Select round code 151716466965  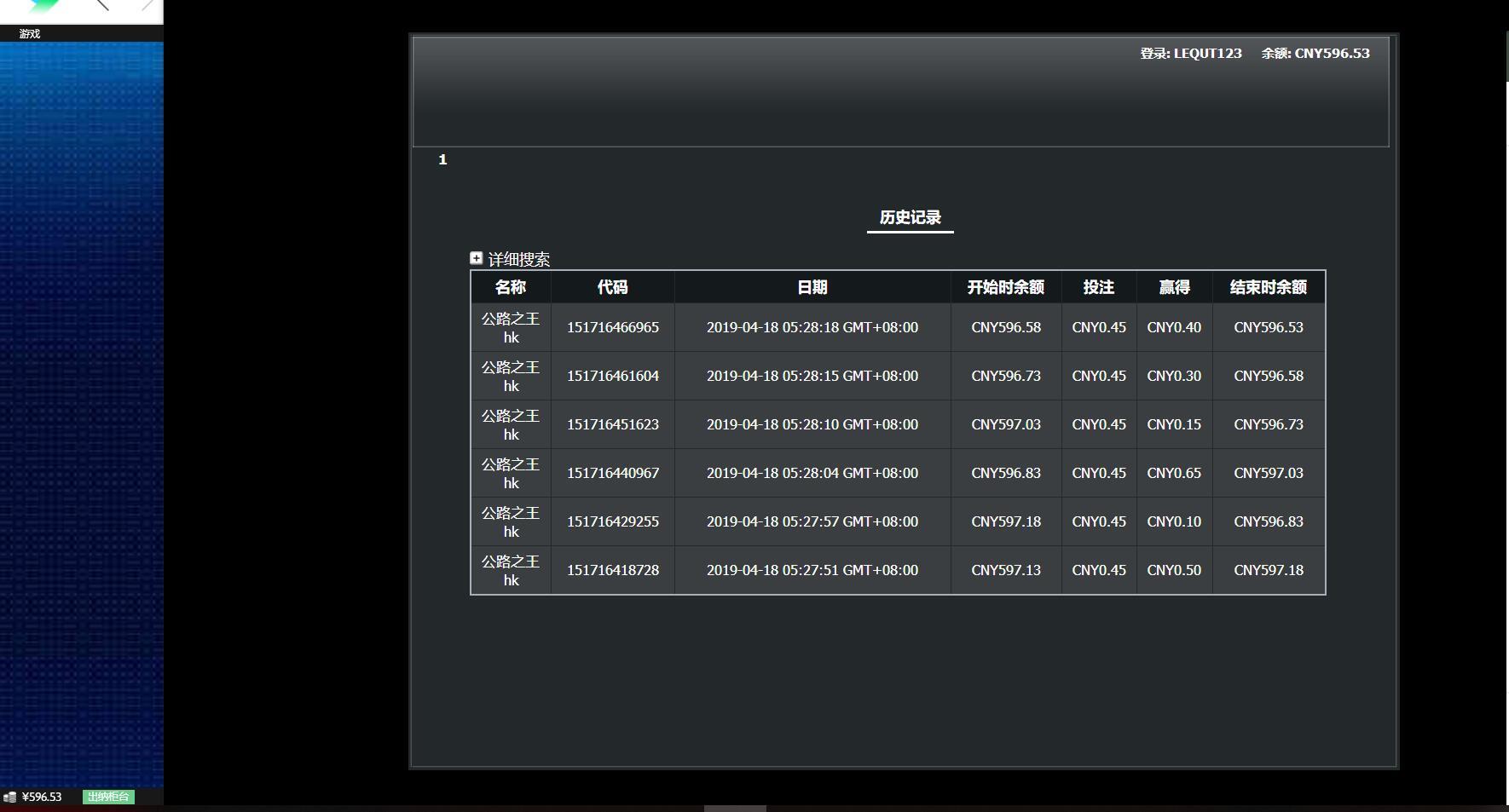pyautogui.click(x=613, y=327)
